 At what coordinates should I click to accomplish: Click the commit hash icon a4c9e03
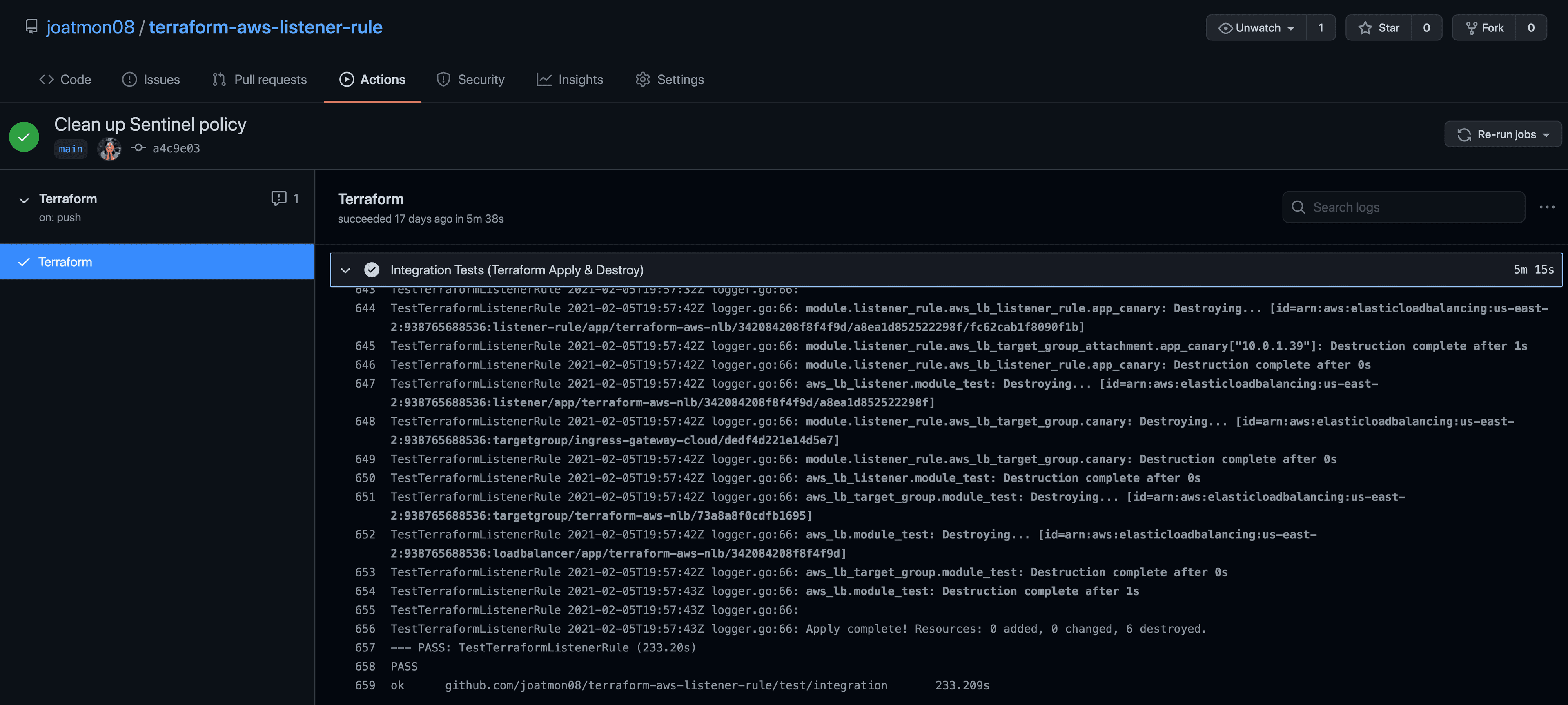[139, 148]
